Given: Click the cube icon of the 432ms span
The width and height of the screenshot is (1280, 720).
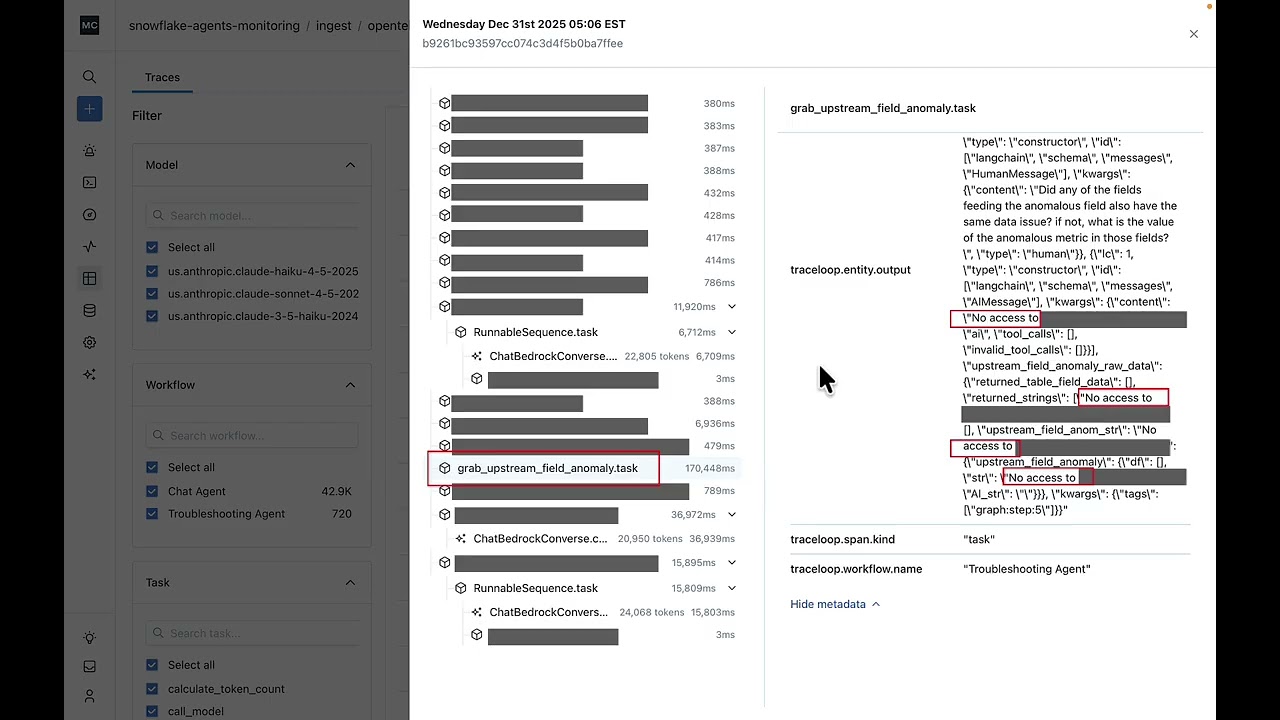Looking at the screenshot, I should [445, 193].
